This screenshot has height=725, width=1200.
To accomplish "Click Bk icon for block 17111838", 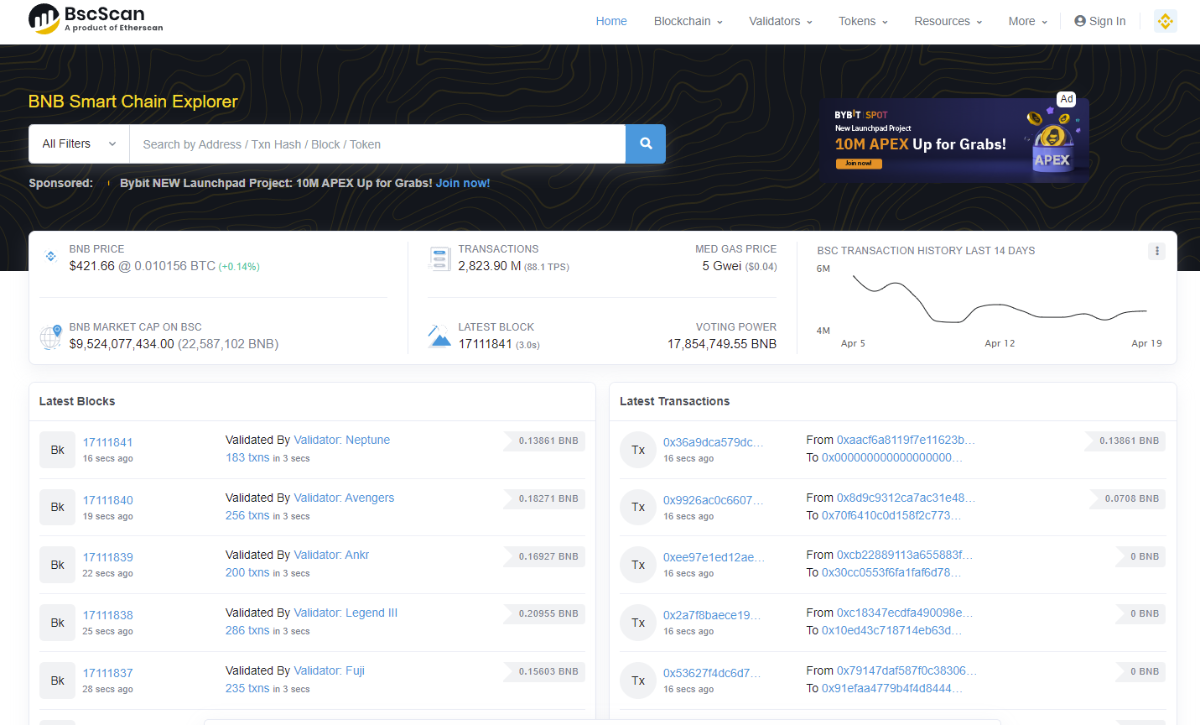I will coord(58,623).
